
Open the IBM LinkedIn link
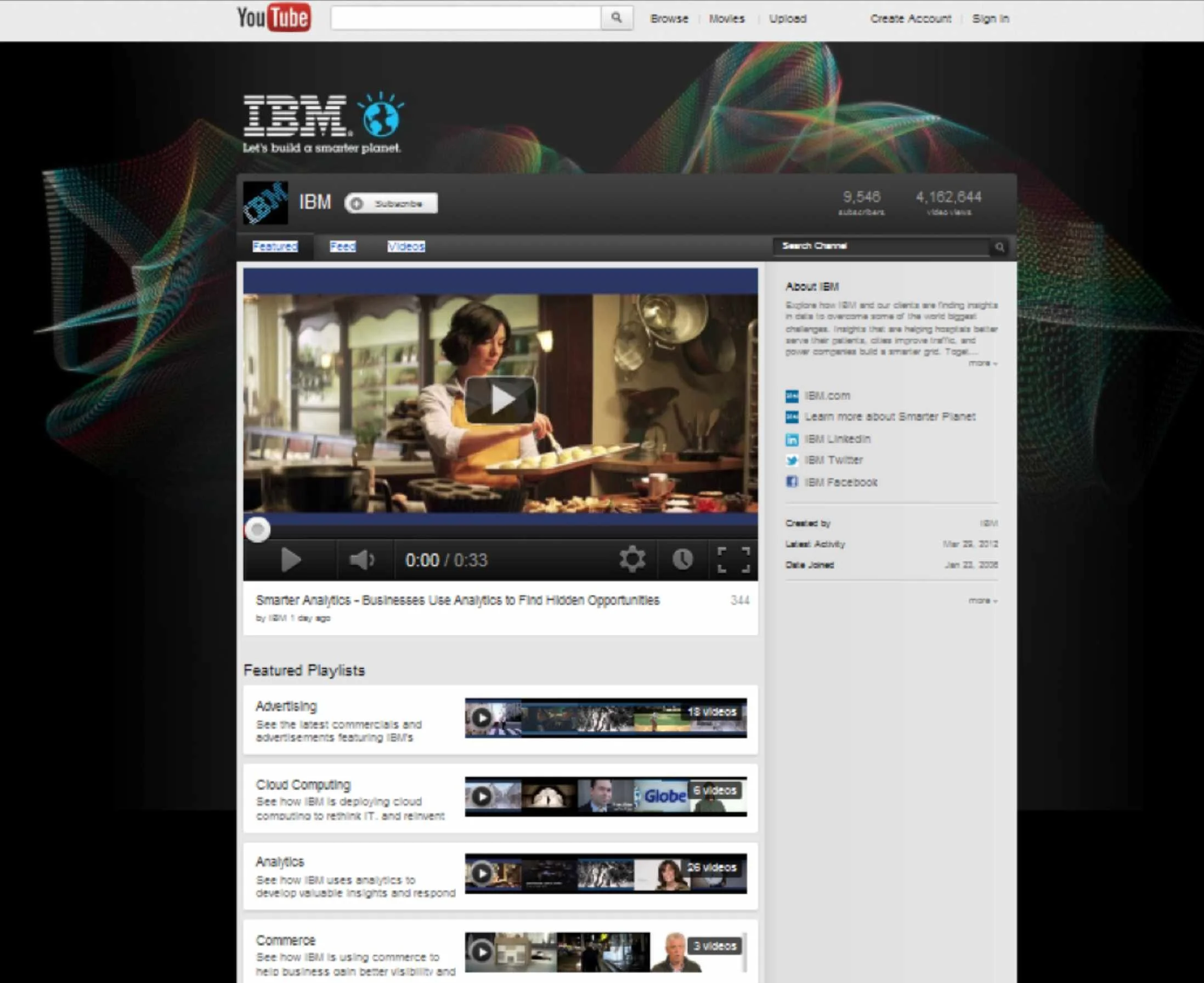[x=838, y=439]
